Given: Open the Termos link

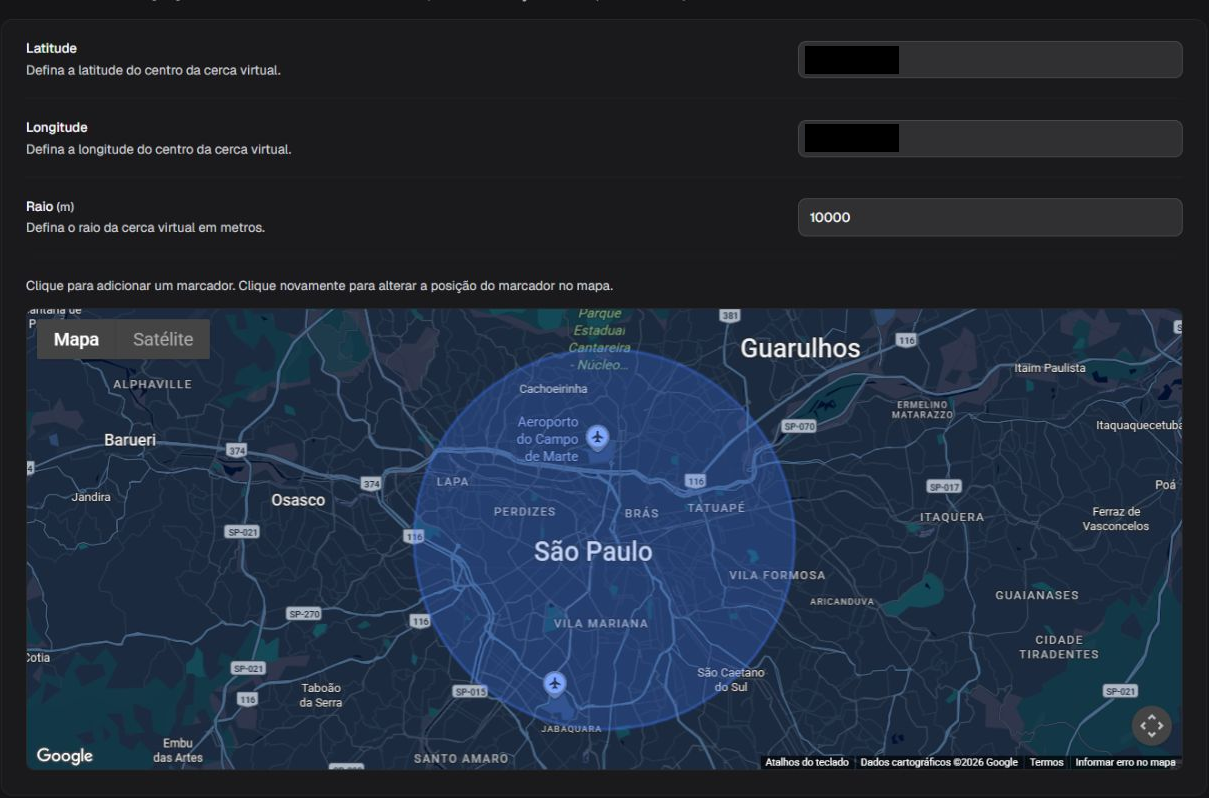Looking at the screenshot, I should tap(1046, 762).
